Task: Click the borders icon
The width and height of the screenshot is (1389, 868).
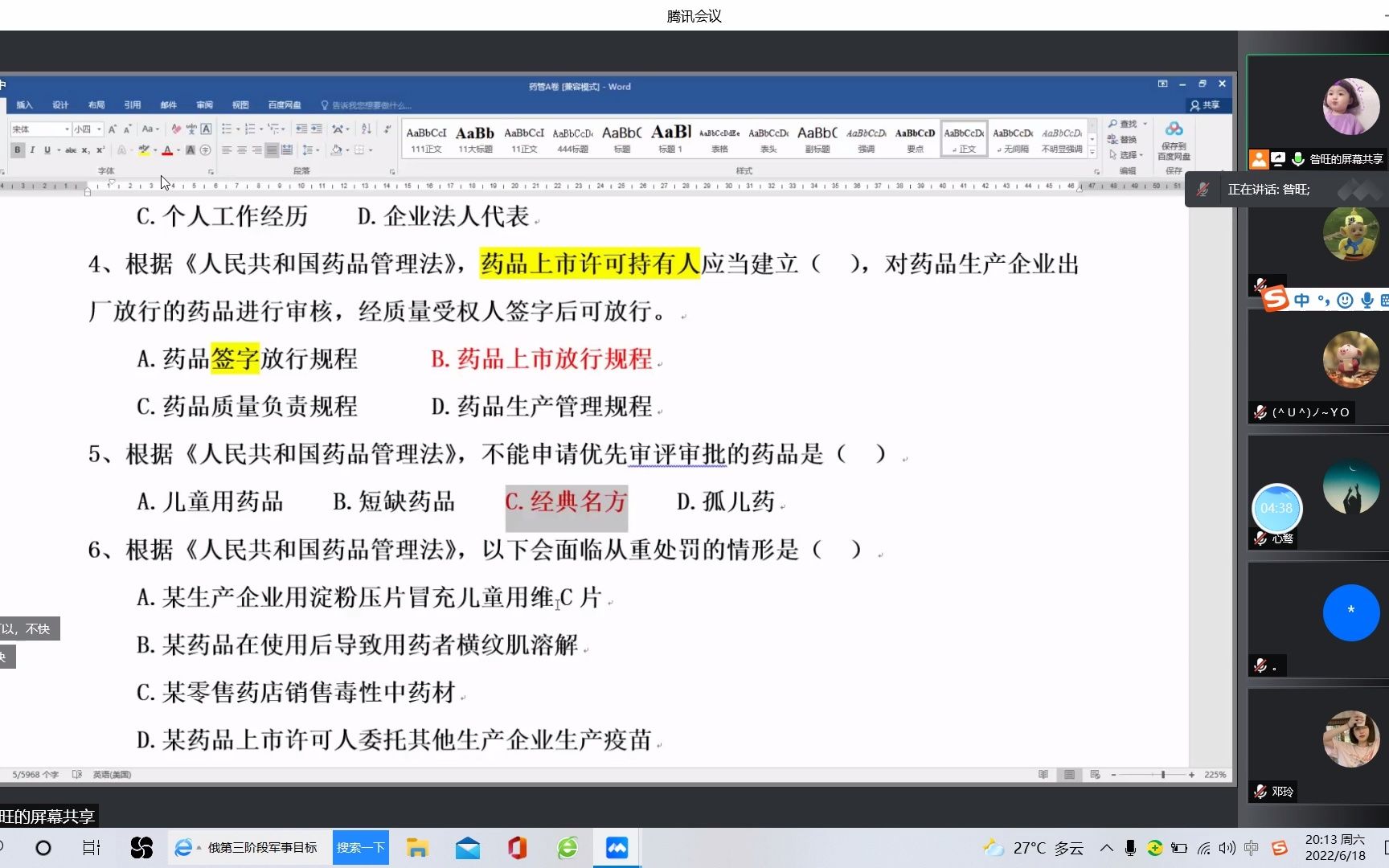Action: coord(359,150)
